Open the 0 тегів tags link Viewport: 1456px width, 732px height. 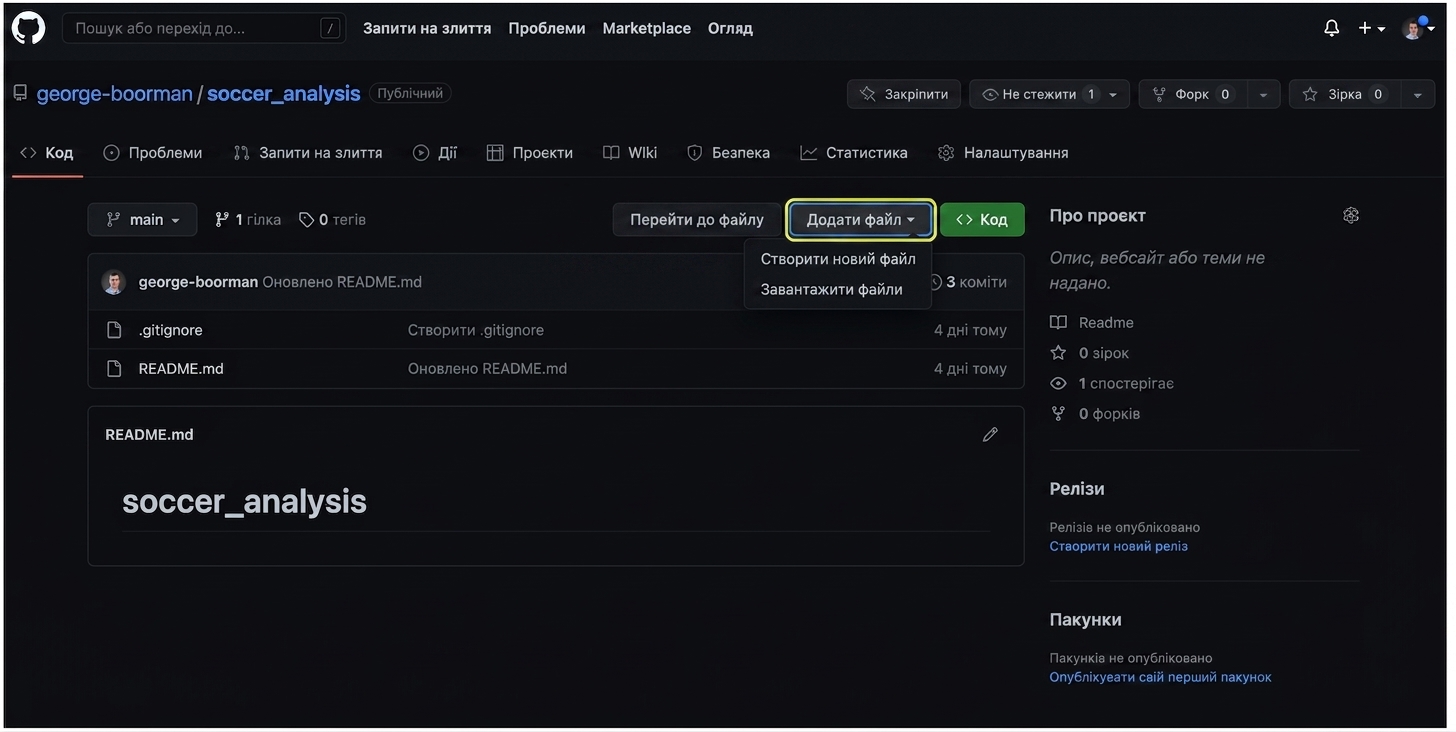pos(333,220)
